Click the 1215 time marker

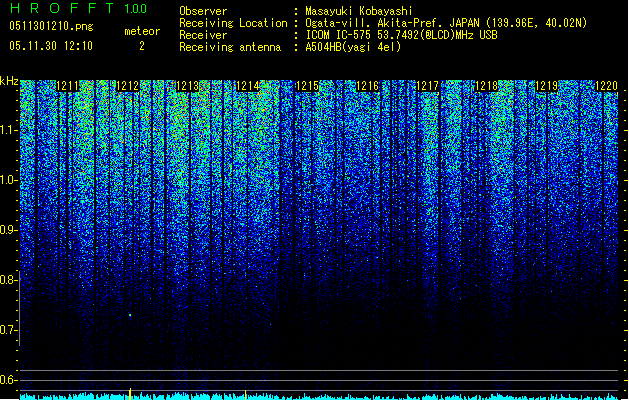click(307, 86)
